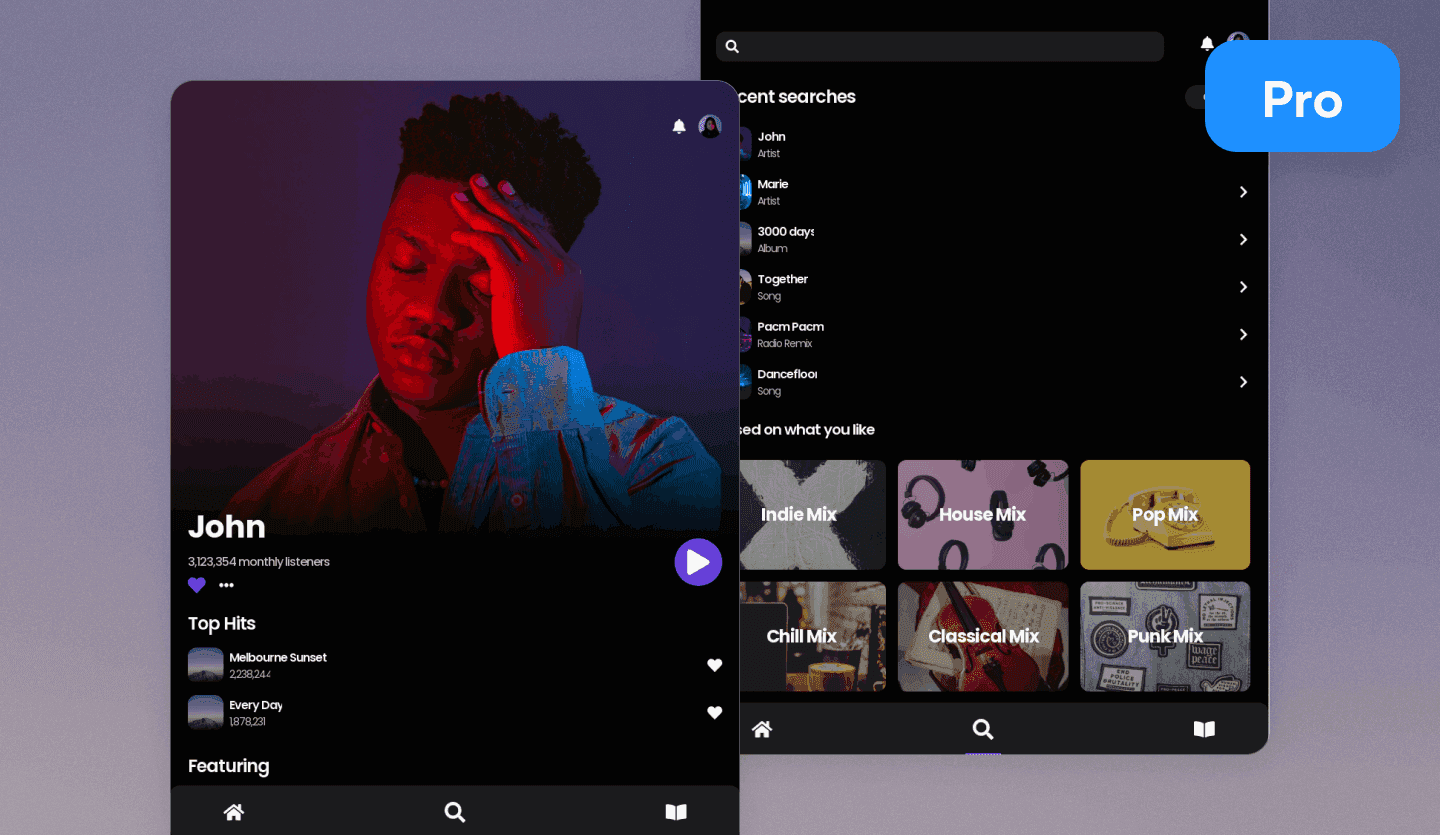Viewport: 1440px width, 835px height.
Task: Click the blue Pro badge
Action: coord(1302,96)
